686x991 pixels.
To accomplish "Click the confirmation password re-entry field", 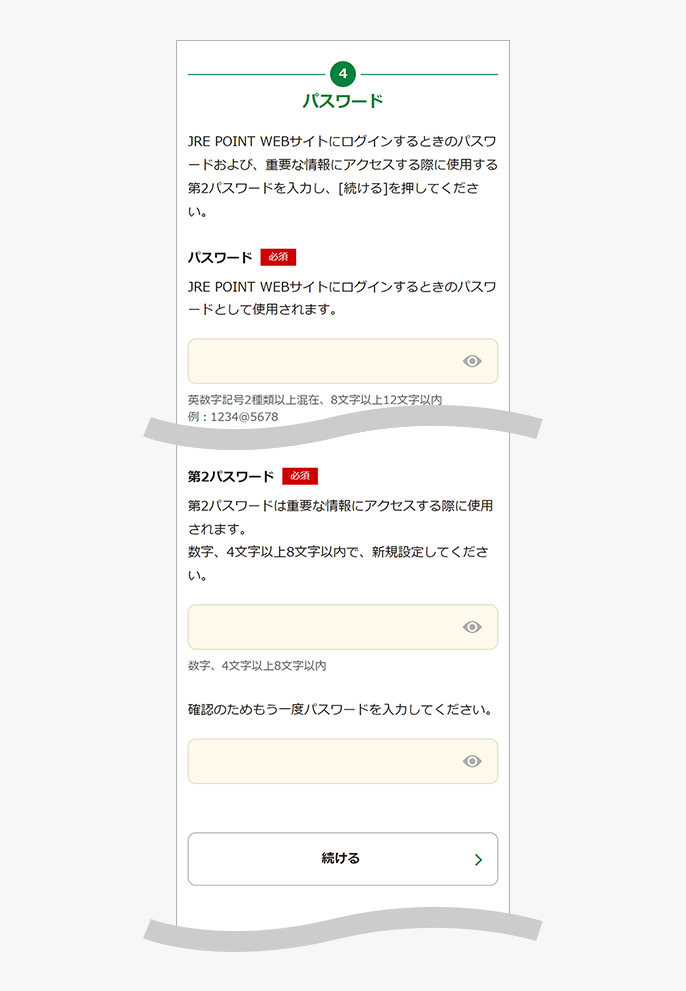I will (x=343, y=761).
